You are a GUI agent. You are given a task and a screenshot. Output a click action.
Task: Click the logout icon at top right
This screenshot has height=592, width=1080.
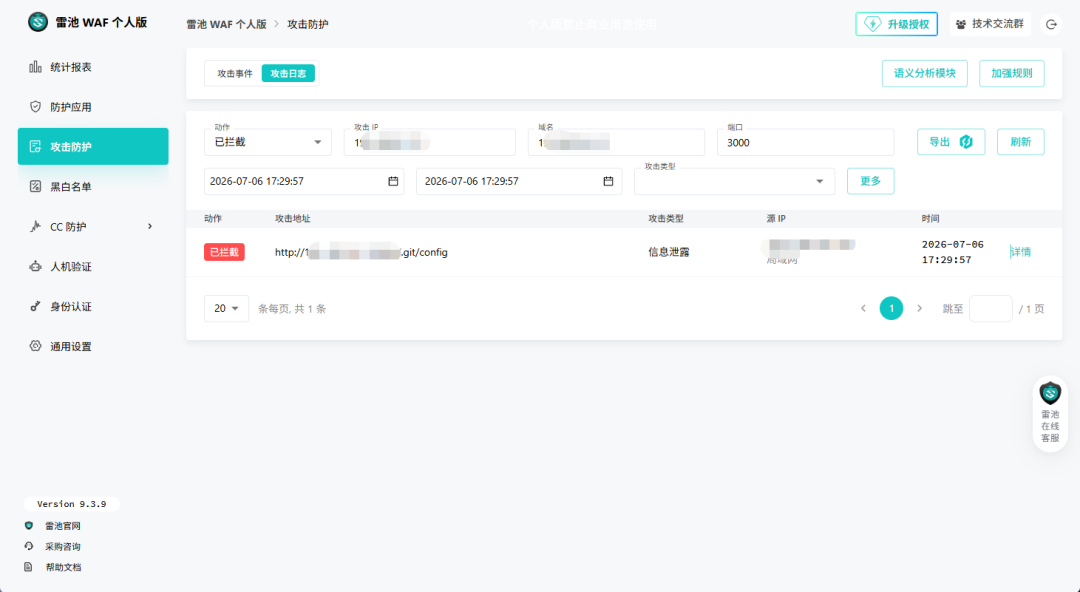point(1050,24)
